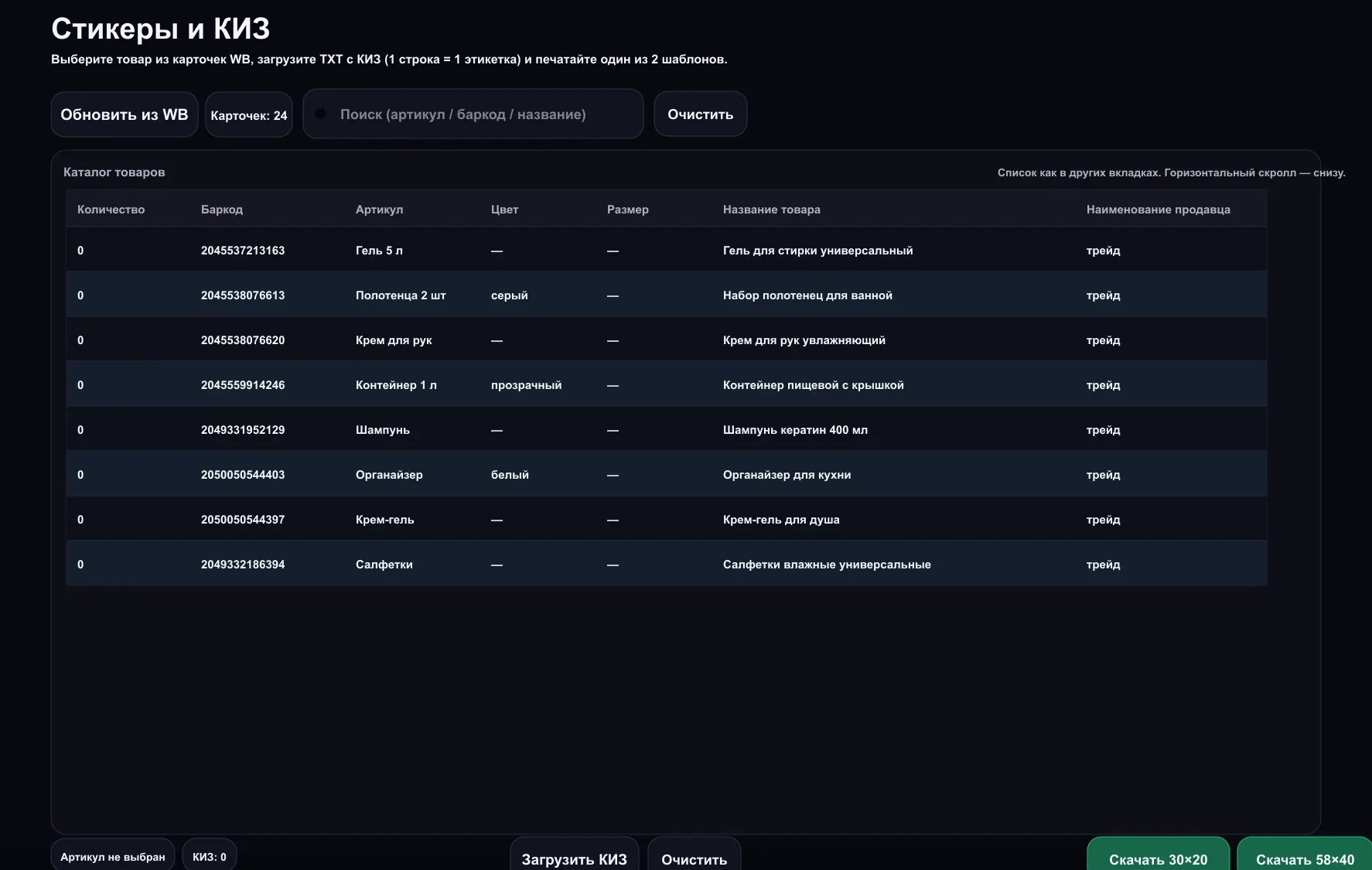Click the article Крем-гель cell
This screenshot has height=870, width=1372.
pos(385,520)
